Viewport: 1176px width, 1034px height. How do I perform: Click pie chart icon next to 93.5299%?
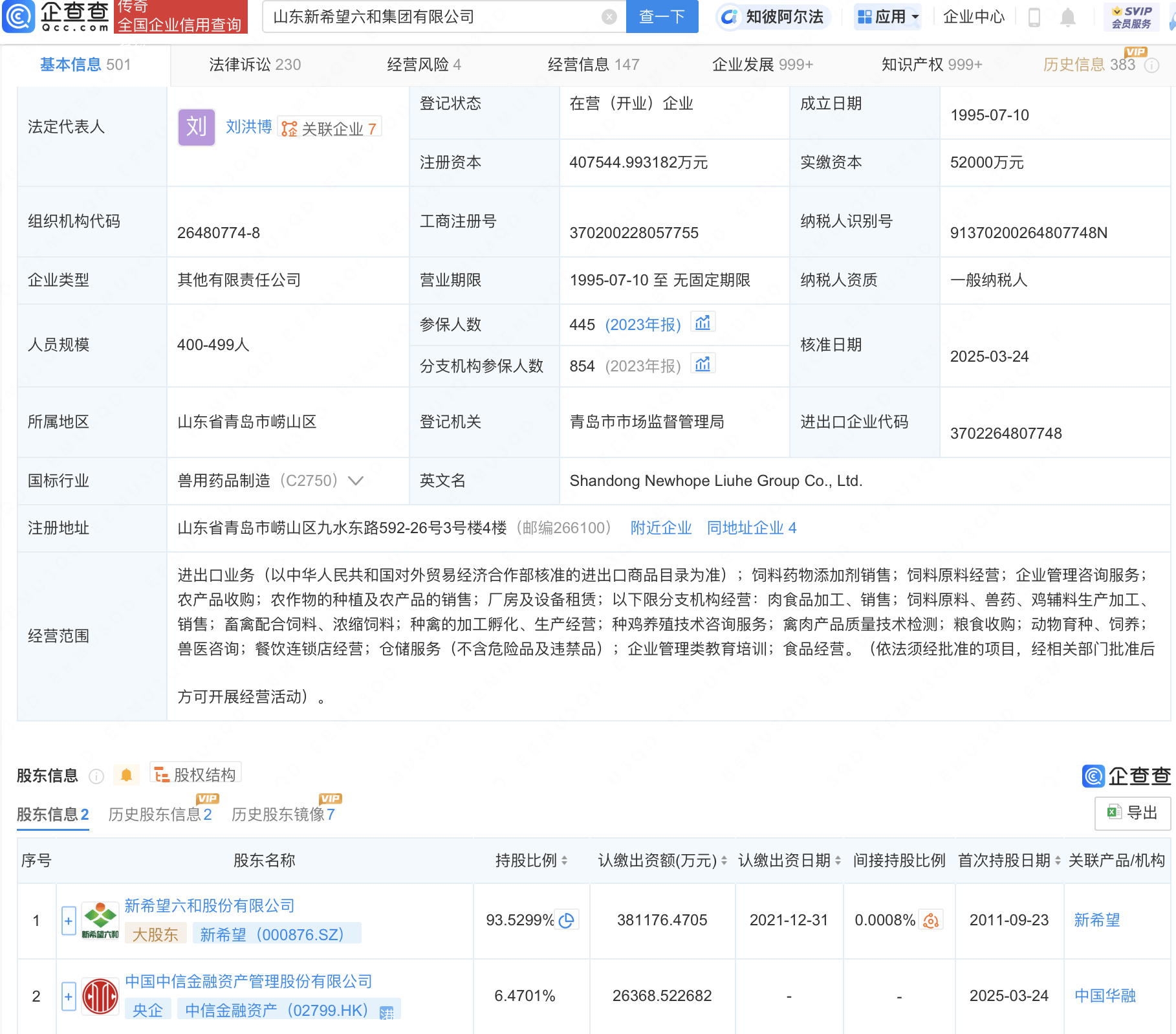tap(567, 920)
